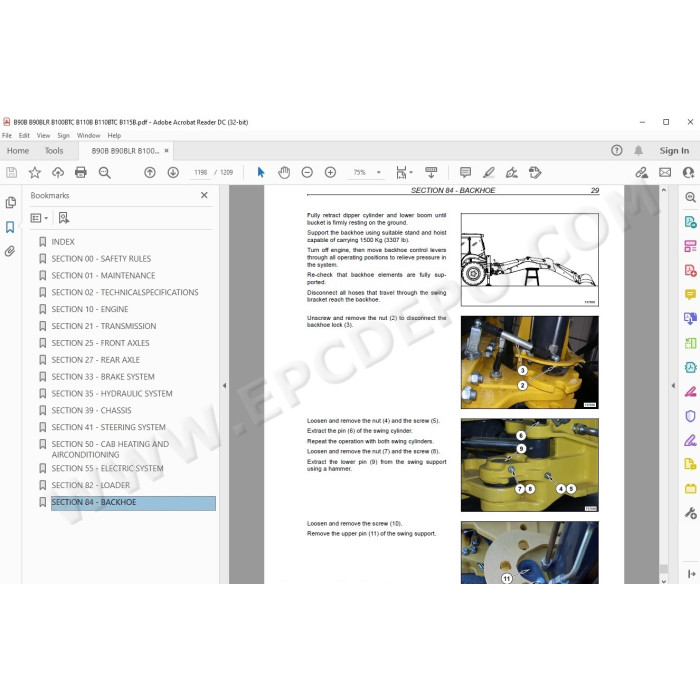Open the File menu

click(7, 135)
